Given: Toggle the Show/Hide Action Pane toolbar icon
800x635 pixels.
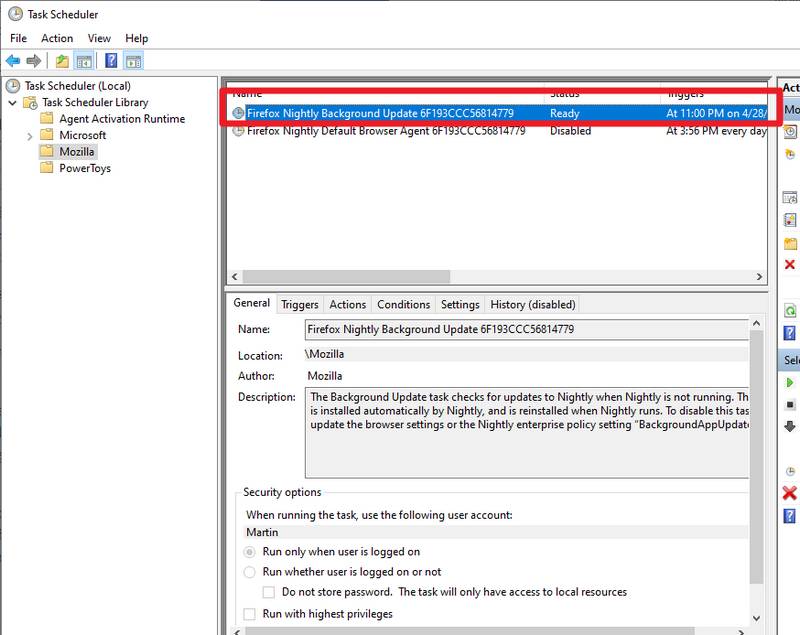Looking at the screenshot, I should tap(133, 61).
